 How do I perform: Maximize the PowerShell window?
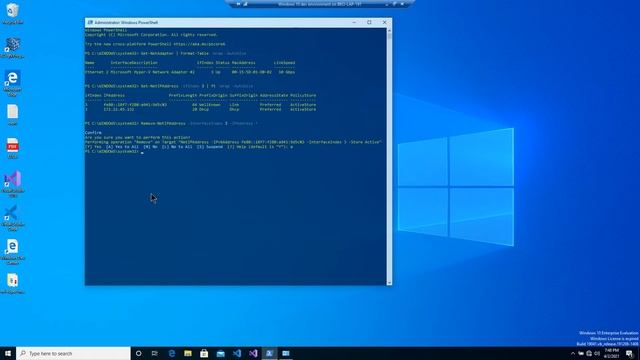[369, 22]
